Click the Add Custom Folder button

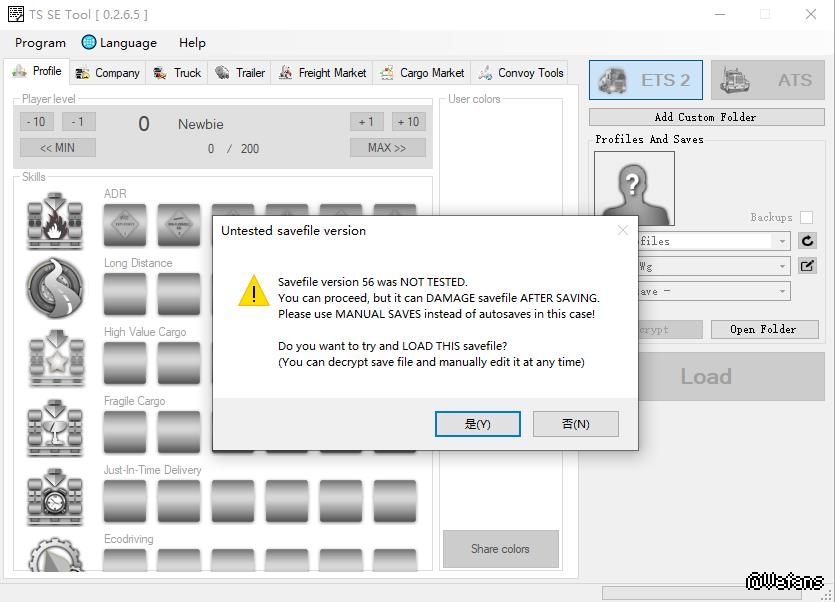click(705, 117)
